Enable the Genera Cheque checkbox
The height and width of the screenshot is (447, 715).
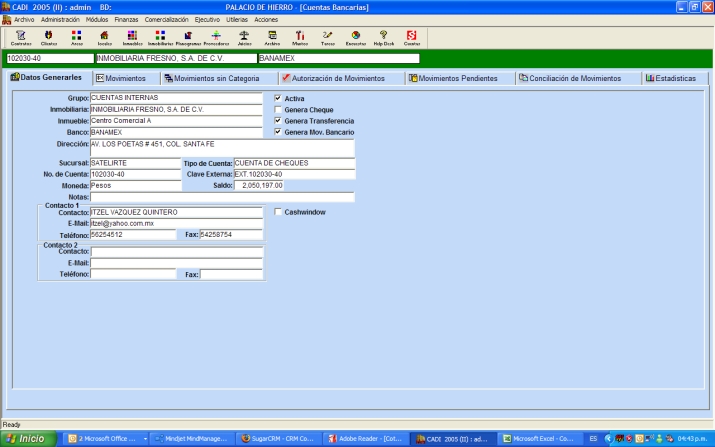pos(278,109)
